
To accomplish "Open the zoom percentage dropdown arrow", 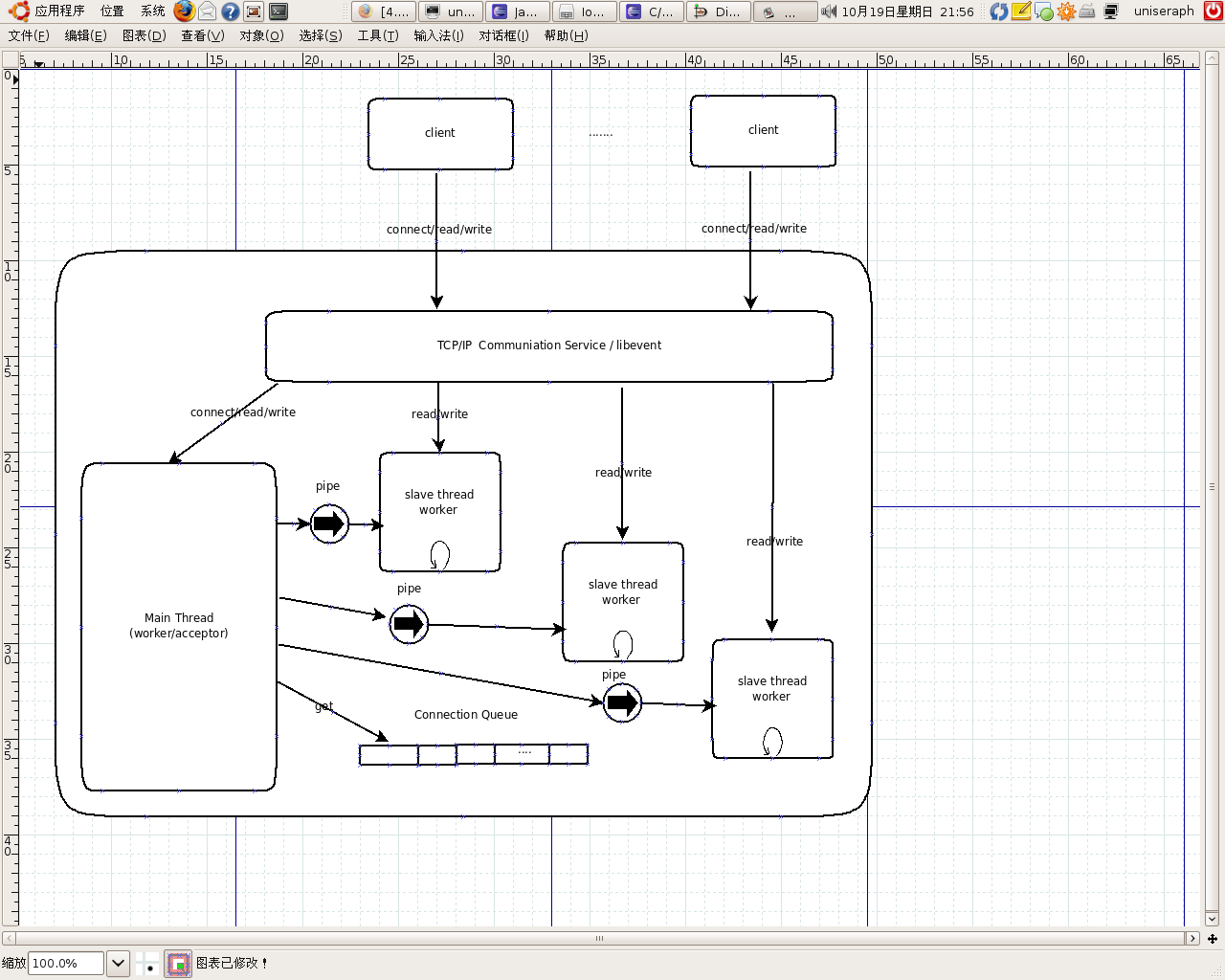I will click(x=118, y=964).
